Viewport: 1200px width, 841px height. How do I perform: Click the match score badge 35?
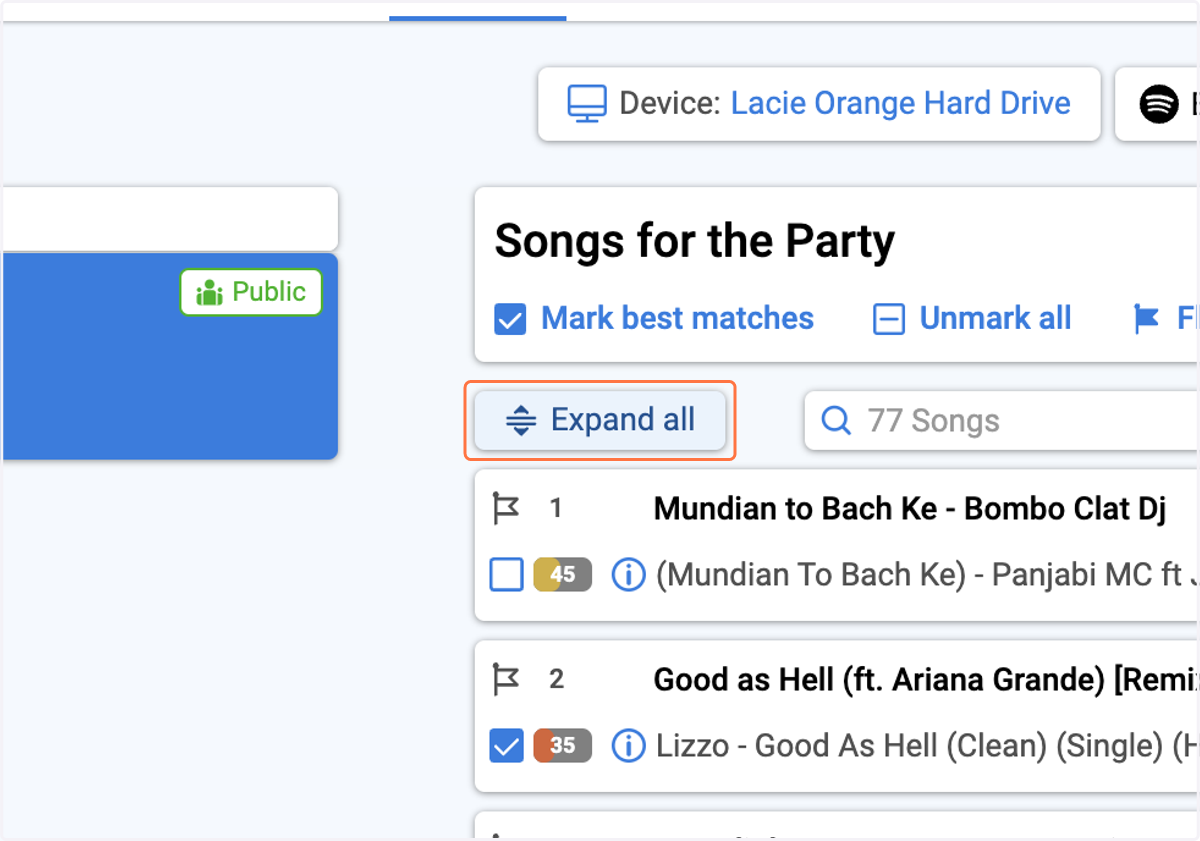[x=562, y=746]
